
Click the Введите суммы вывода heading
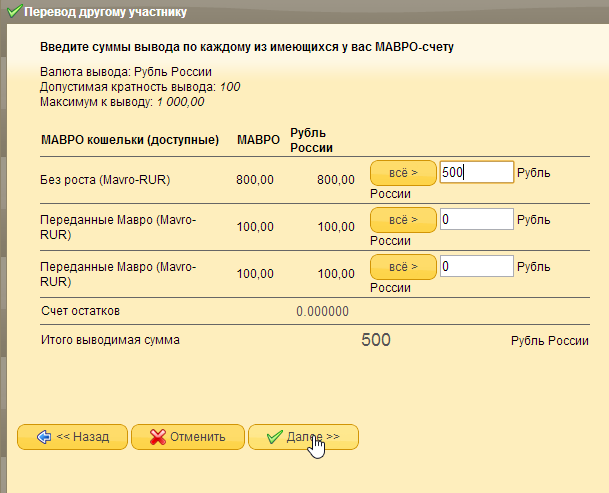(x=247, y=47)
